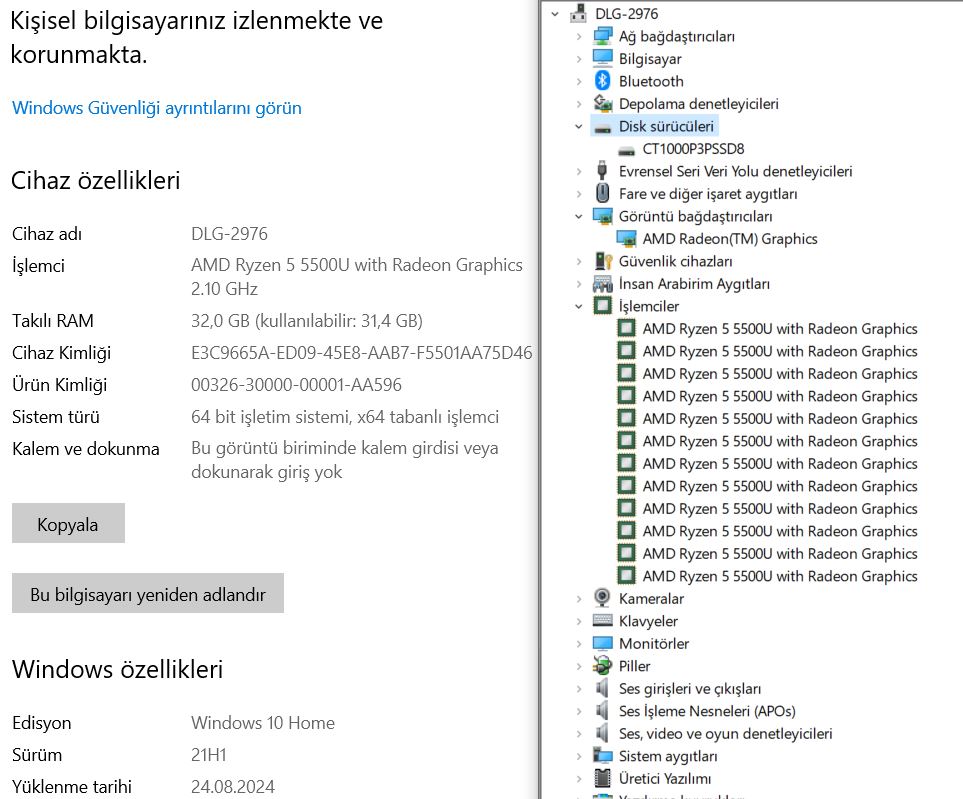Click the İşlemciler processor chip icon
This screenshot has height=799, width=963.
click(x=602, y=306)
